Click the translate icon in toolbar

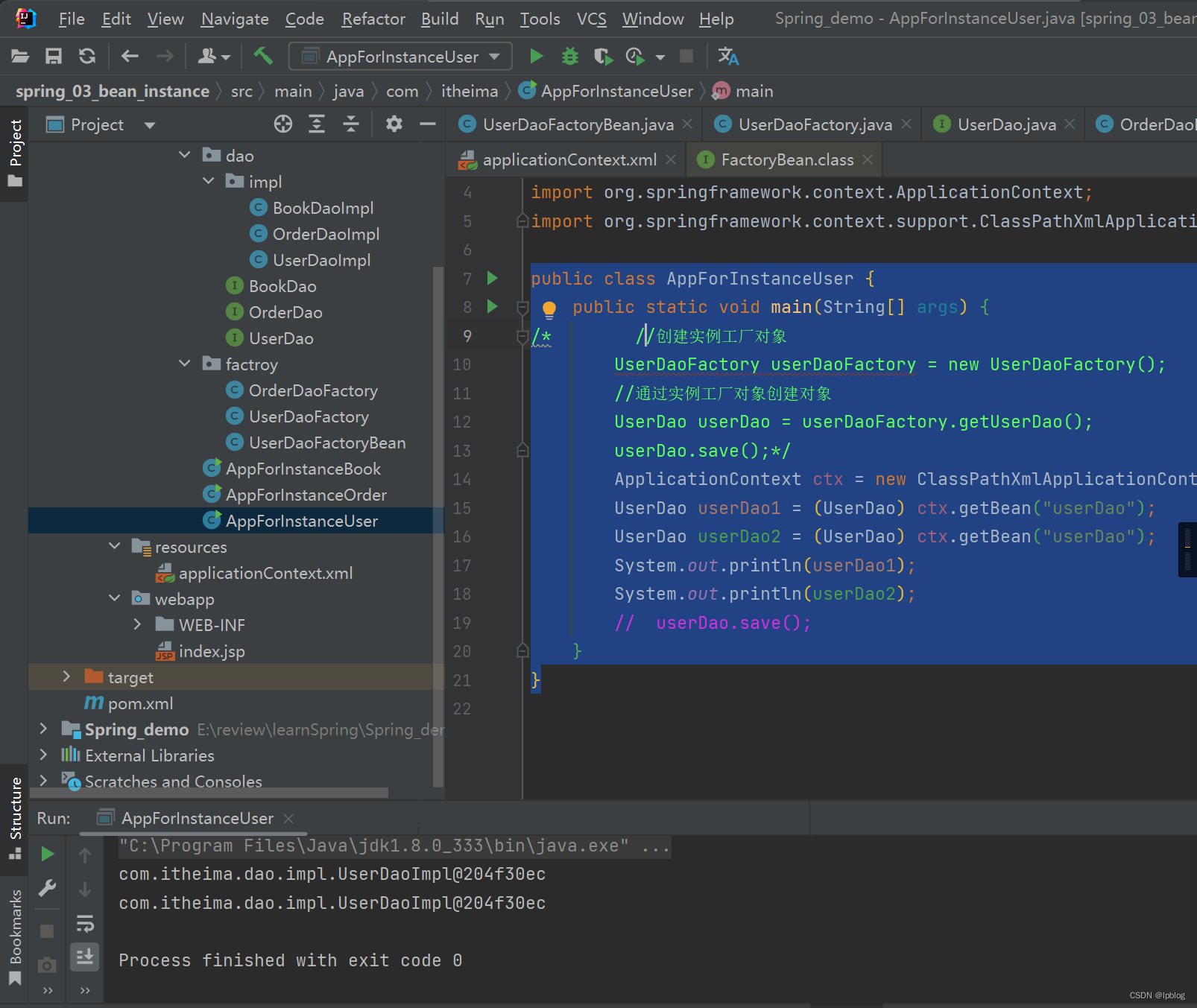pos(728,56)
